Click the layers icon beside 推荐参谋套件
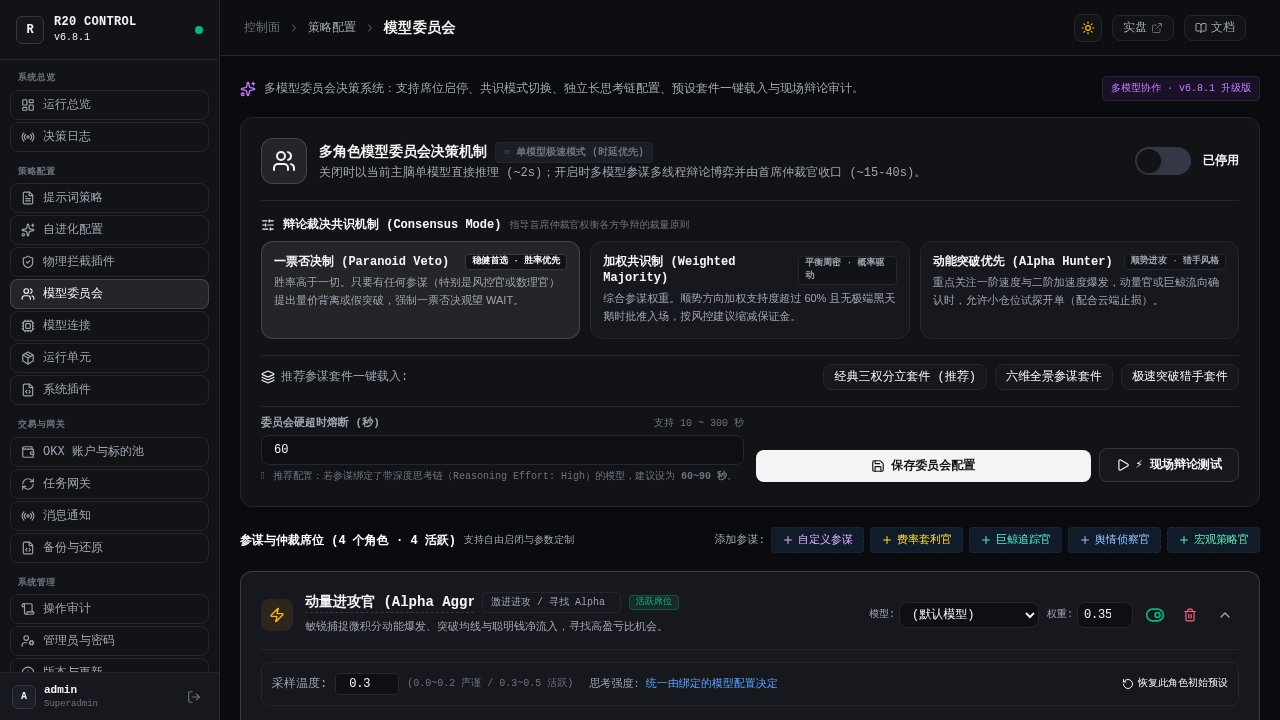The image size is (1280, 720). pos(268,377)
